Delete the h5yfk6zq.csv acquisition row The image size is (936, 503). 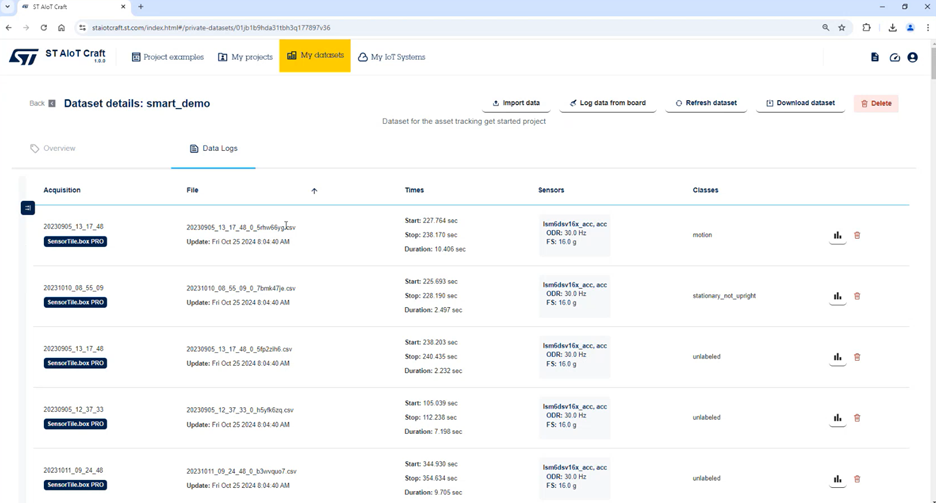click(x=857, y=418)
